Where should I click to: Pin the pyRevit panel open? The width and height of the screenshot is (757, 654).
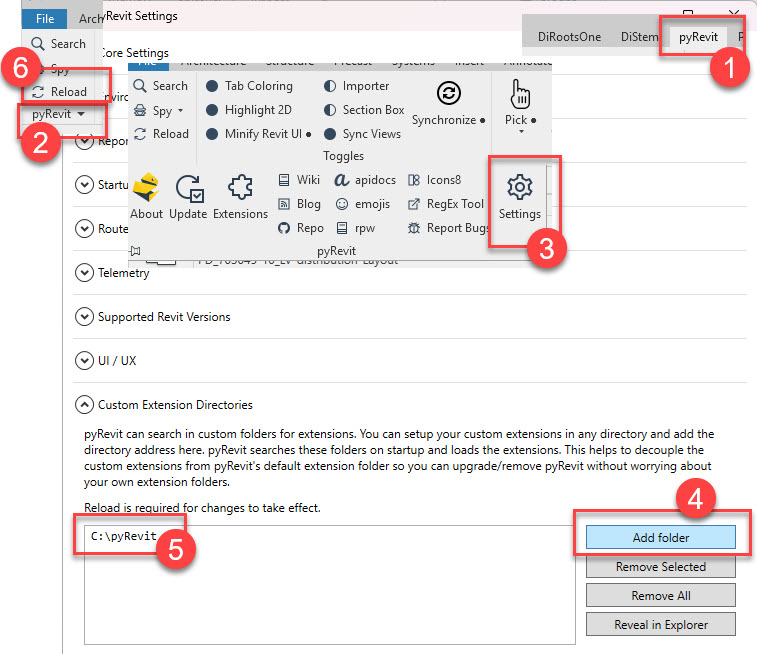(135, 251)
